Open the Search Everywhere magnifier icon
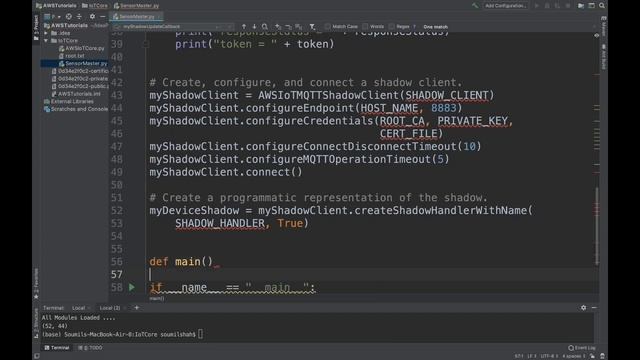640x360 pixels. tap(602, 6)
